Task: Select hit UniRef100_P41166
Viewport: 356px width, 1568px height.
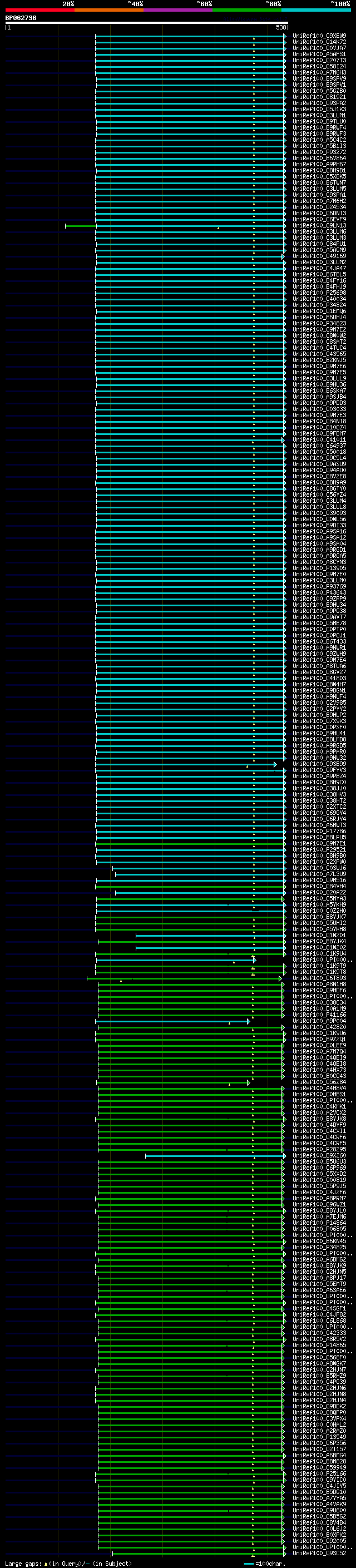Action: [319, 1015]
